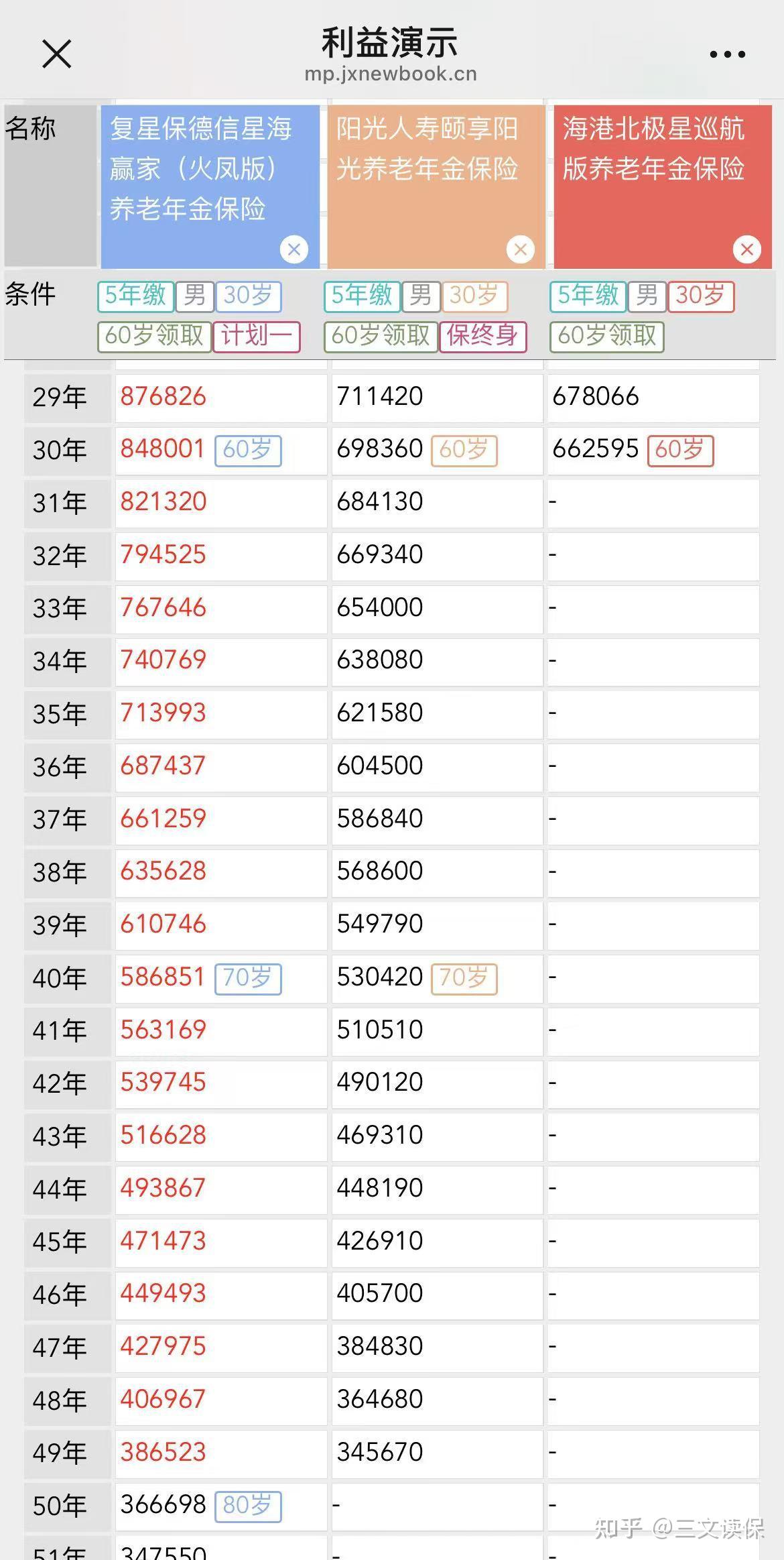Open 复星保德信信星海赢家 product title
784x1560 pixels.
[200, 168]
